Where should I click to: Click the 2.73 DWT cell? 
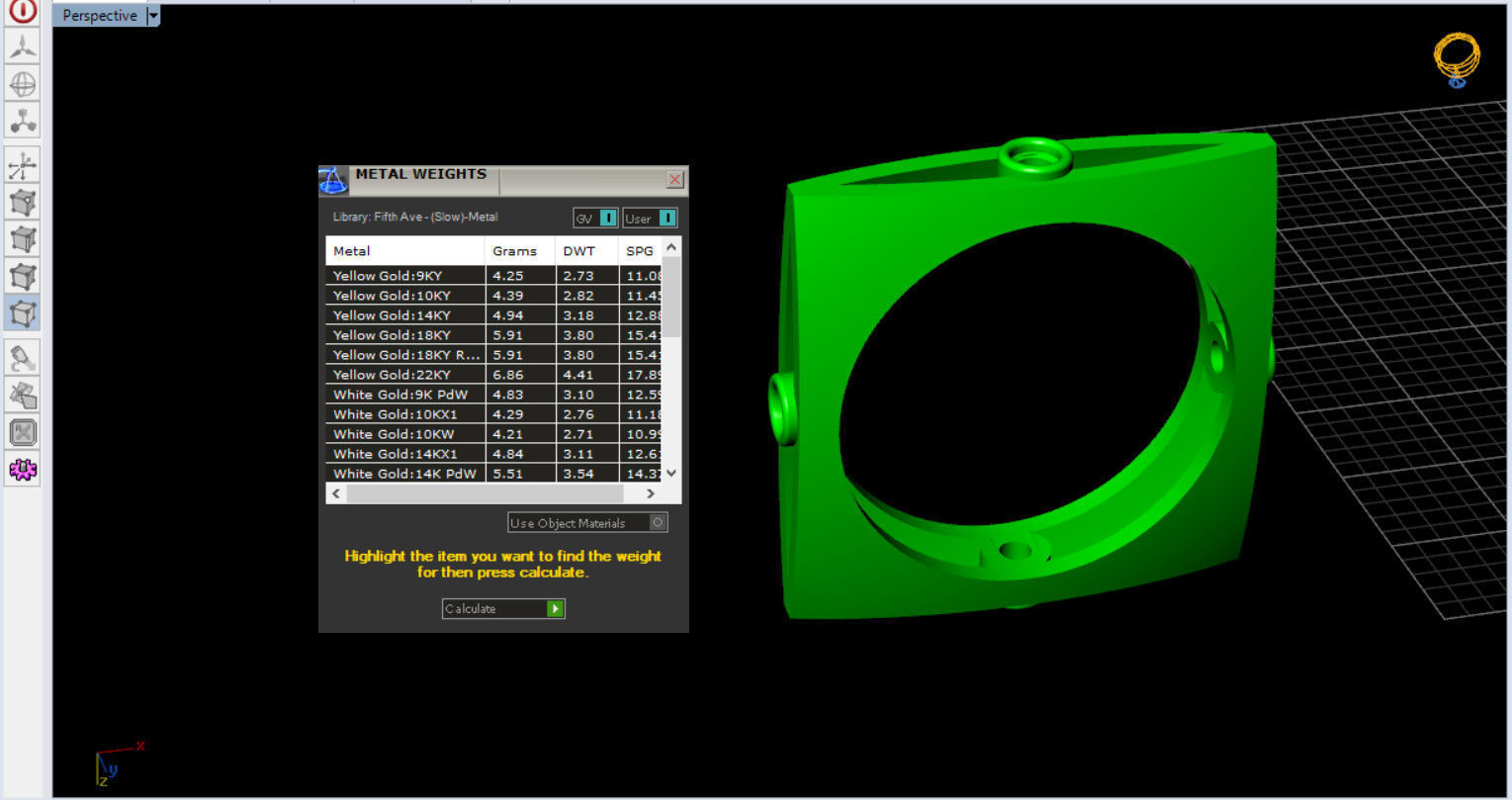coord(587,275)
